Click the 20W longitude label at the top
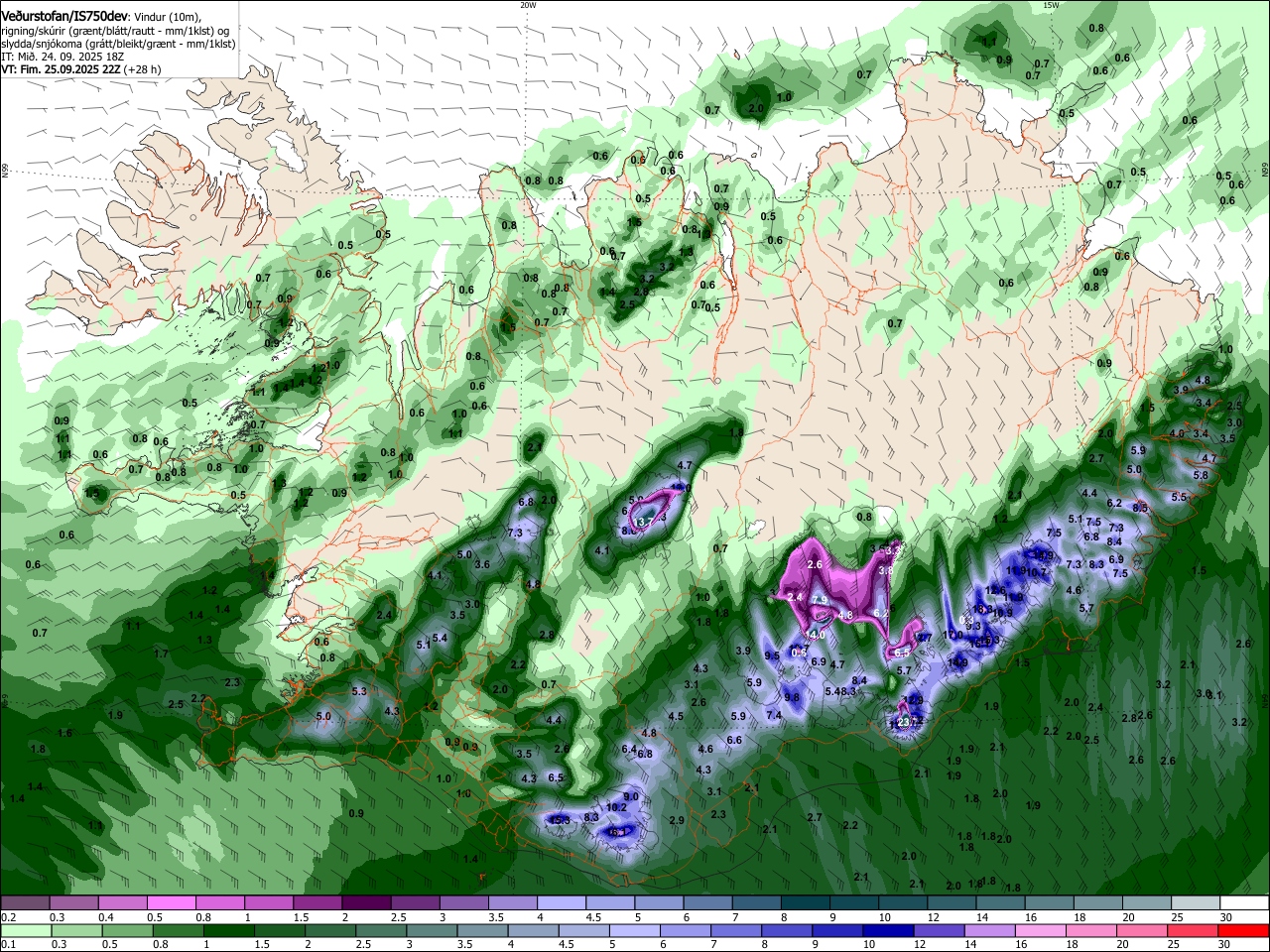1270x952 pixels. [x=528, y=5]
